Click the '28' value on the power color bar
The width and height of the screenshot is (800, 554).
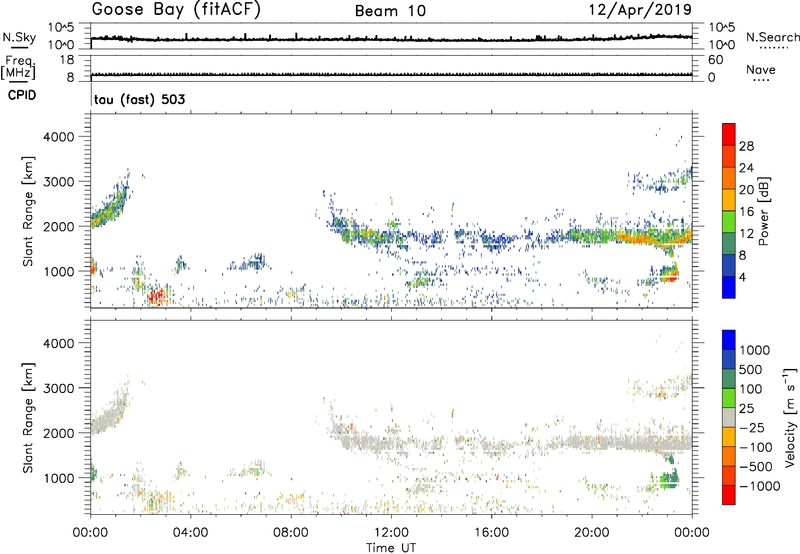746,146
